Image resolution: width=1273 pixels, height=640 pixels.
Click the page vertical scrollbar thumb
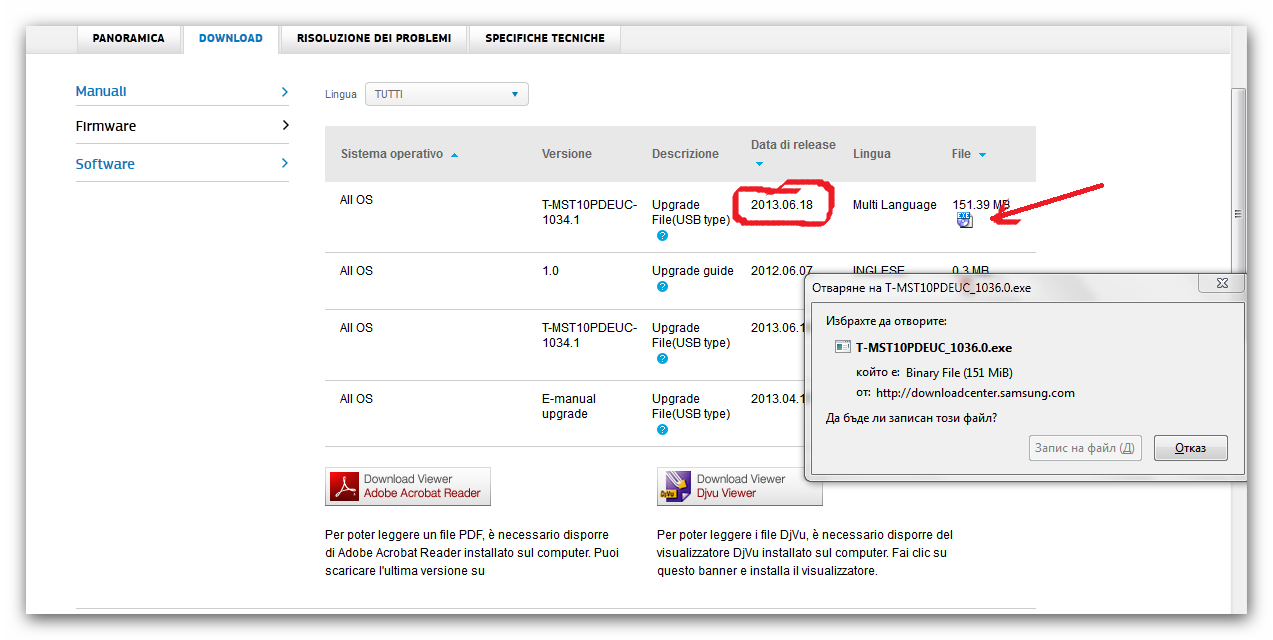click(x=1238, y=180)
